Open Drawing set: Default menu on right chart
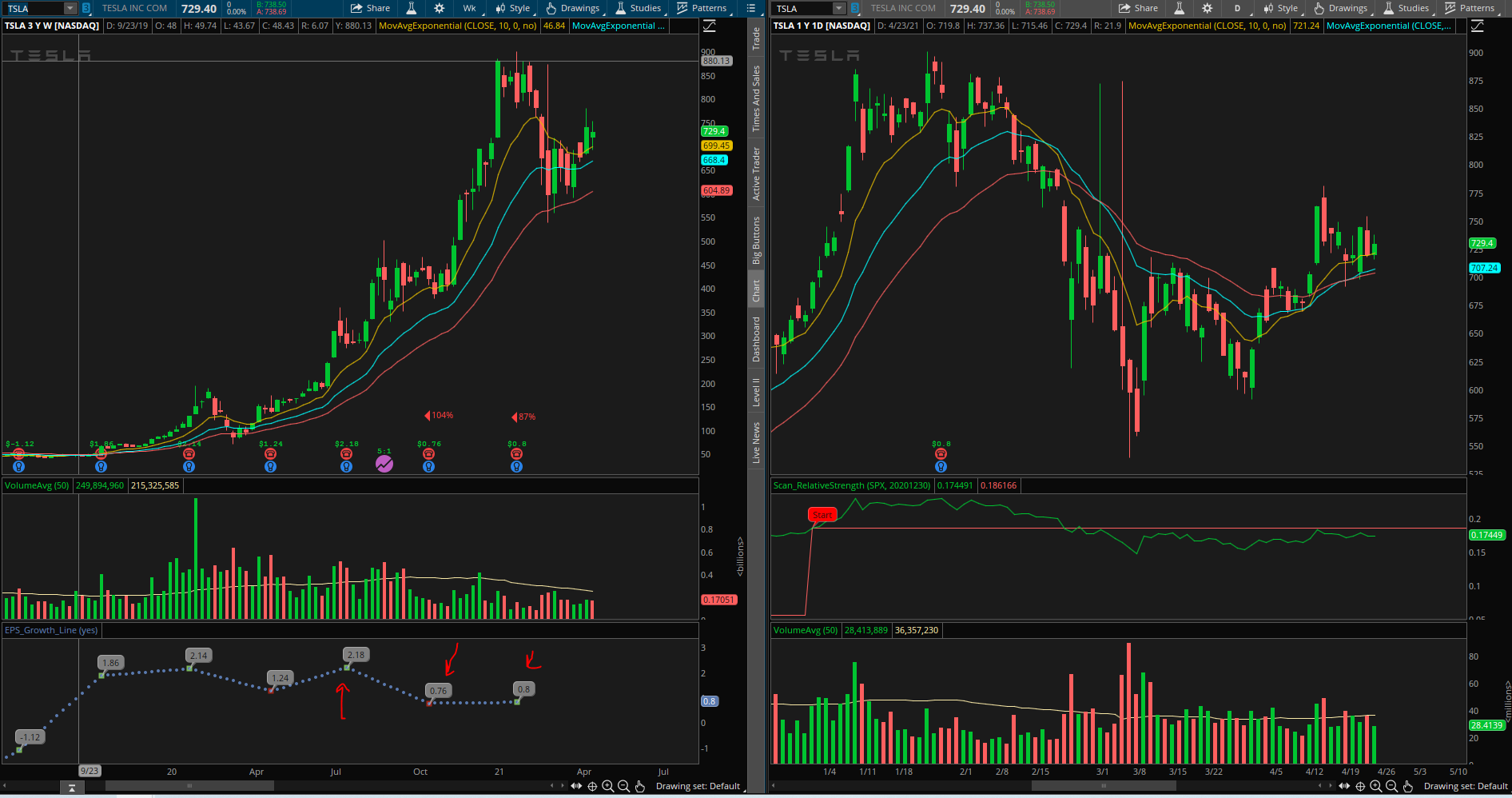1512x798 pixels. pos(1465,786)
